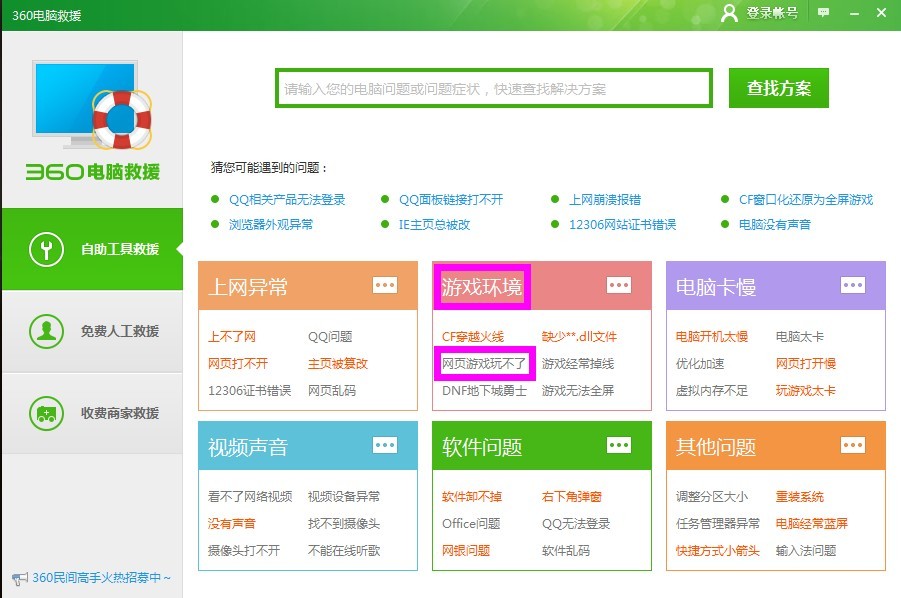Choose 游戏经常掉线 fix
This screenshot has width=901, height=598.
(x=578, y=364)
